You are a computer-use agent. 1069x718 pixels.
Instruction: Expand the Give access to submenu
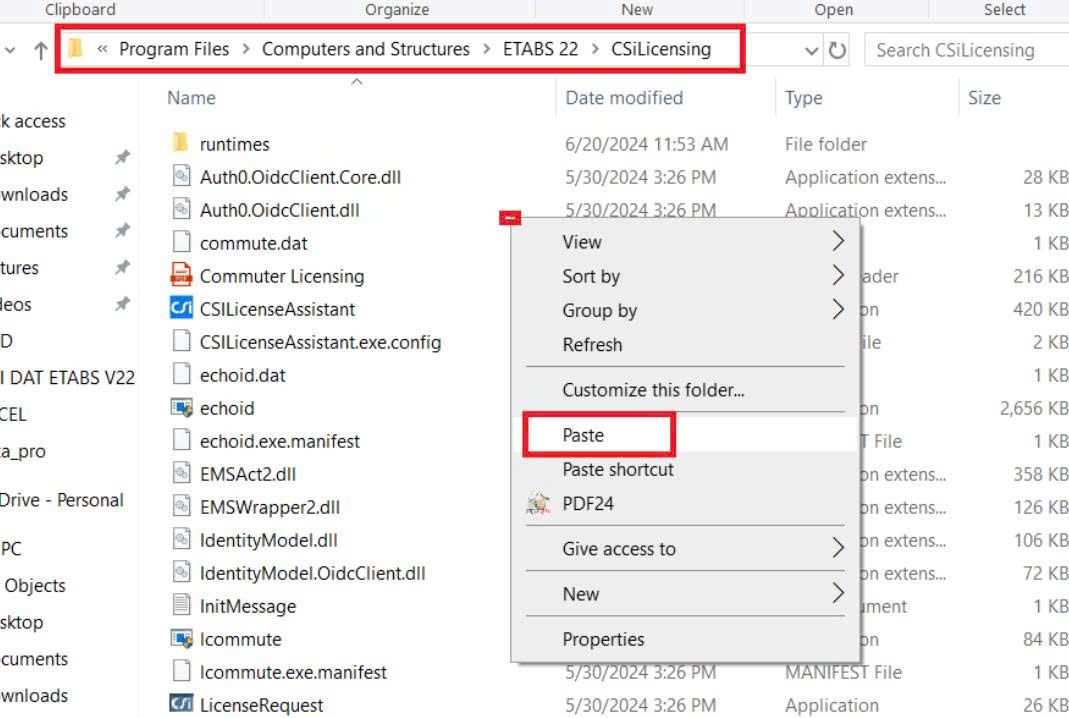coord(838,548)
